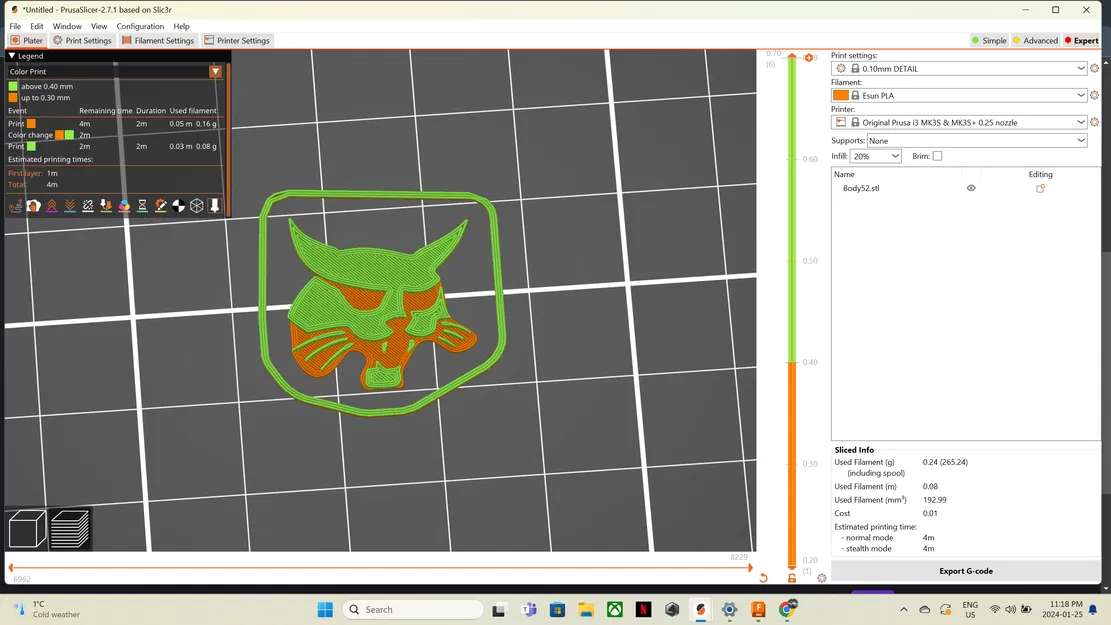
Task: Click orange filament color swatch Esun PLA
Action: point(841,95)
